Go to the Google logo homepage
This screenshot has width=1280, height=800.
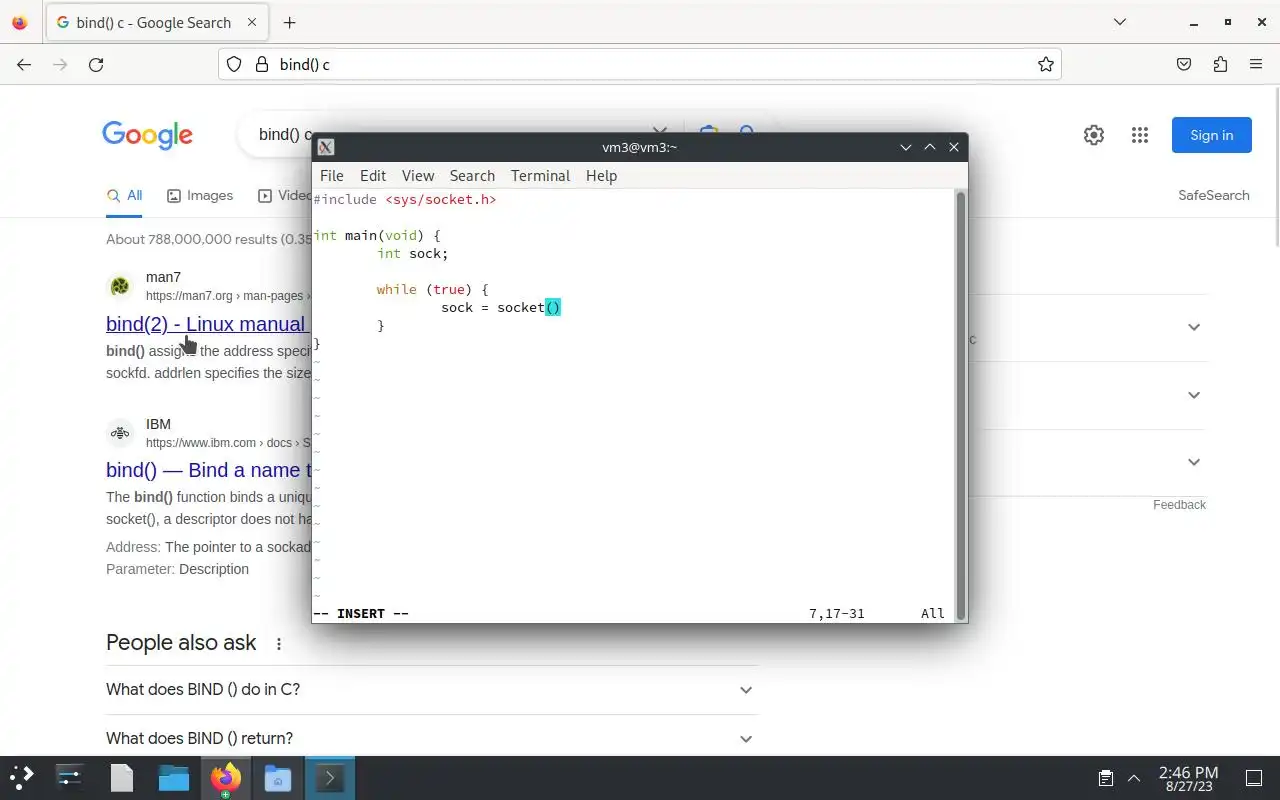click(147, 135)
